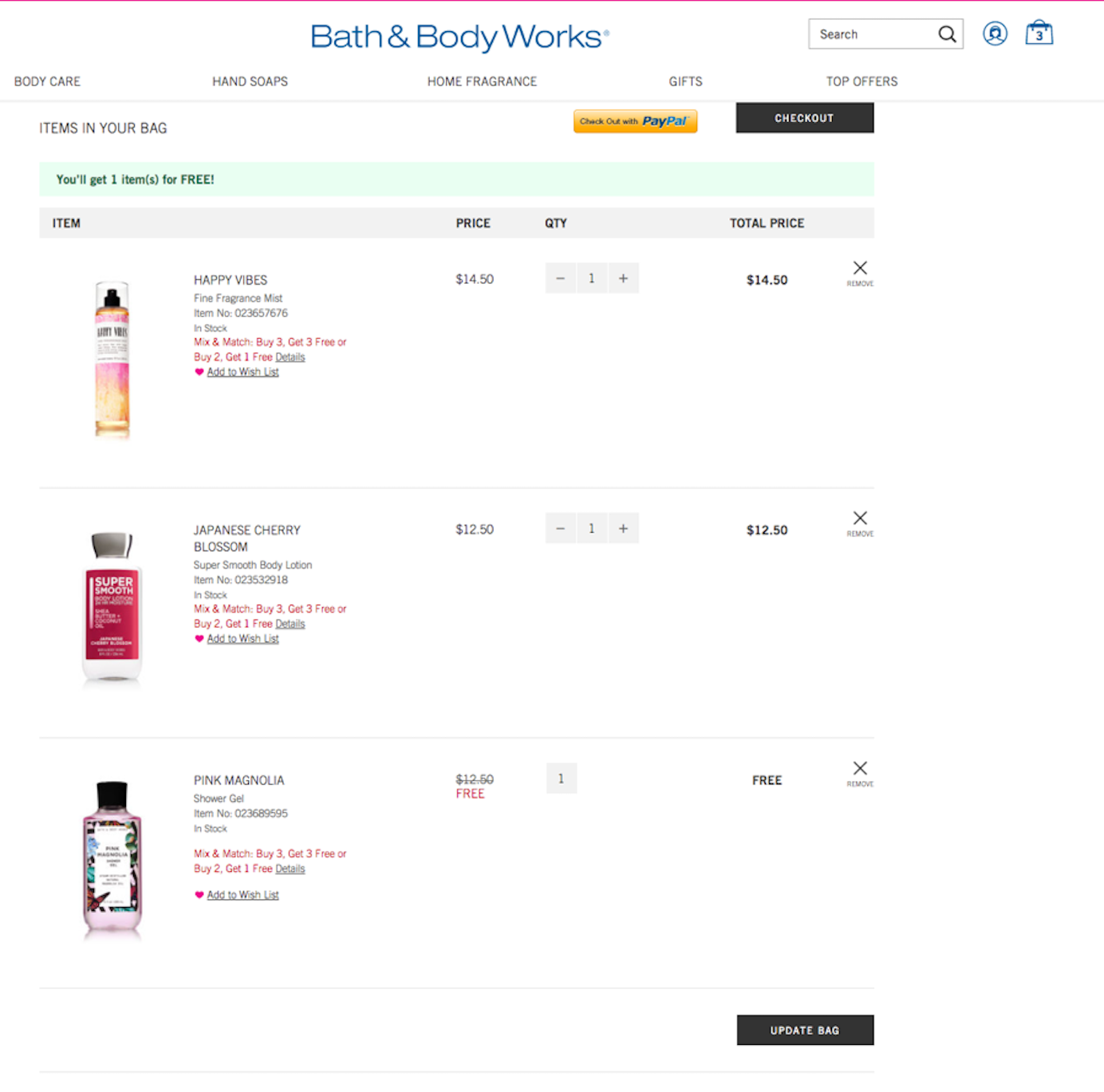The width and height of the screenshot is (1104, 1092).
Task: Go to the Top Offers menu
Action: point(862,81)
